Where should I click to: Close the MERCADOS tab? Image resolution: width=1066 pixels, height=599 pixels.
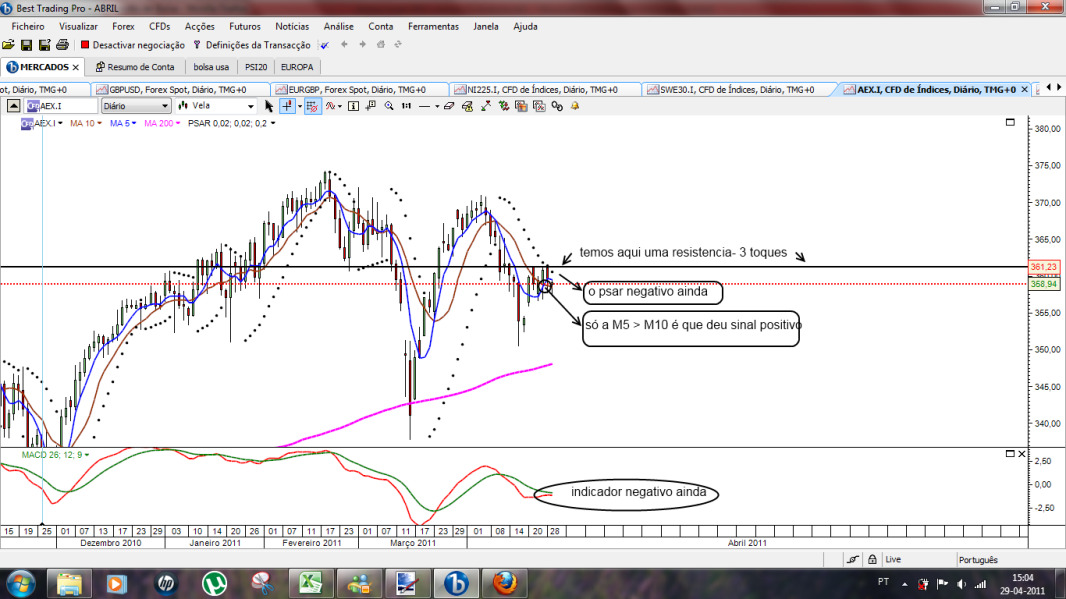pos(75,67)
